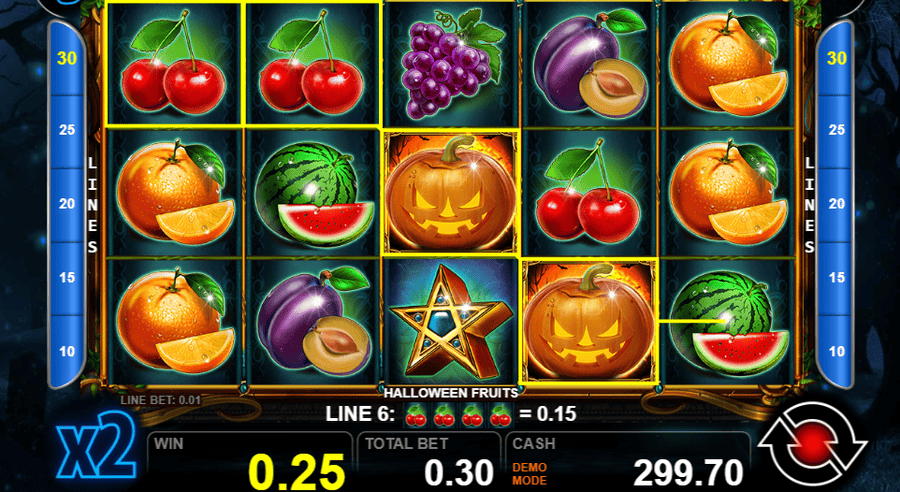Viewport: 900px width, 492px height.
Task: Click the highlighted pumpkin in middle row
Action: click(x=451, y=192)
